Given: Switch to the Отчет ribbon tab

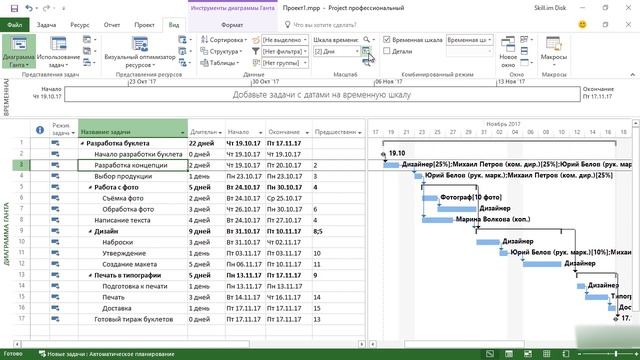Looking at the screenshot, I should [x=112, y=25].
